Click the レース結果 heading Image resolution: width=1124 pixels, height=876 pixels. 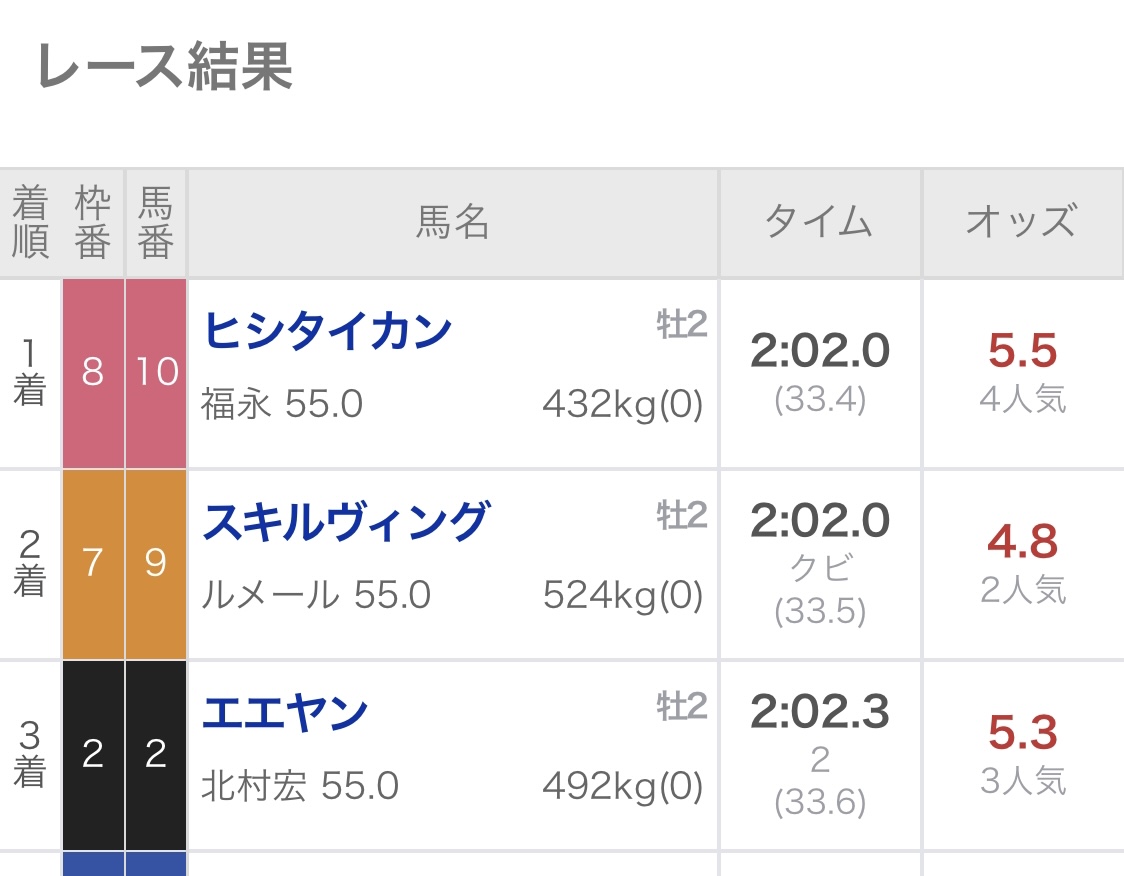(165, 69)
